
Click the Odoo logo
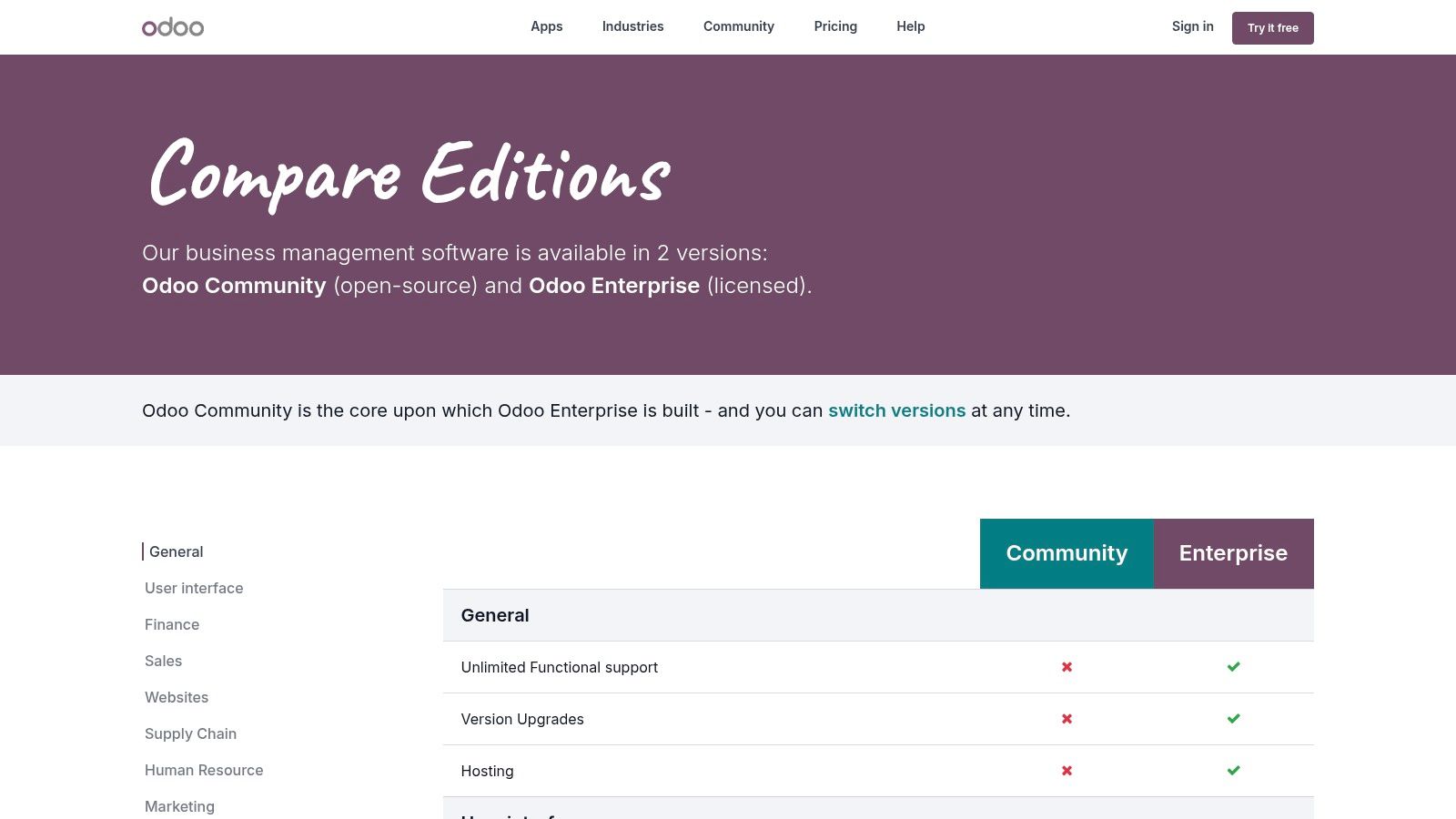click(173, 26)
